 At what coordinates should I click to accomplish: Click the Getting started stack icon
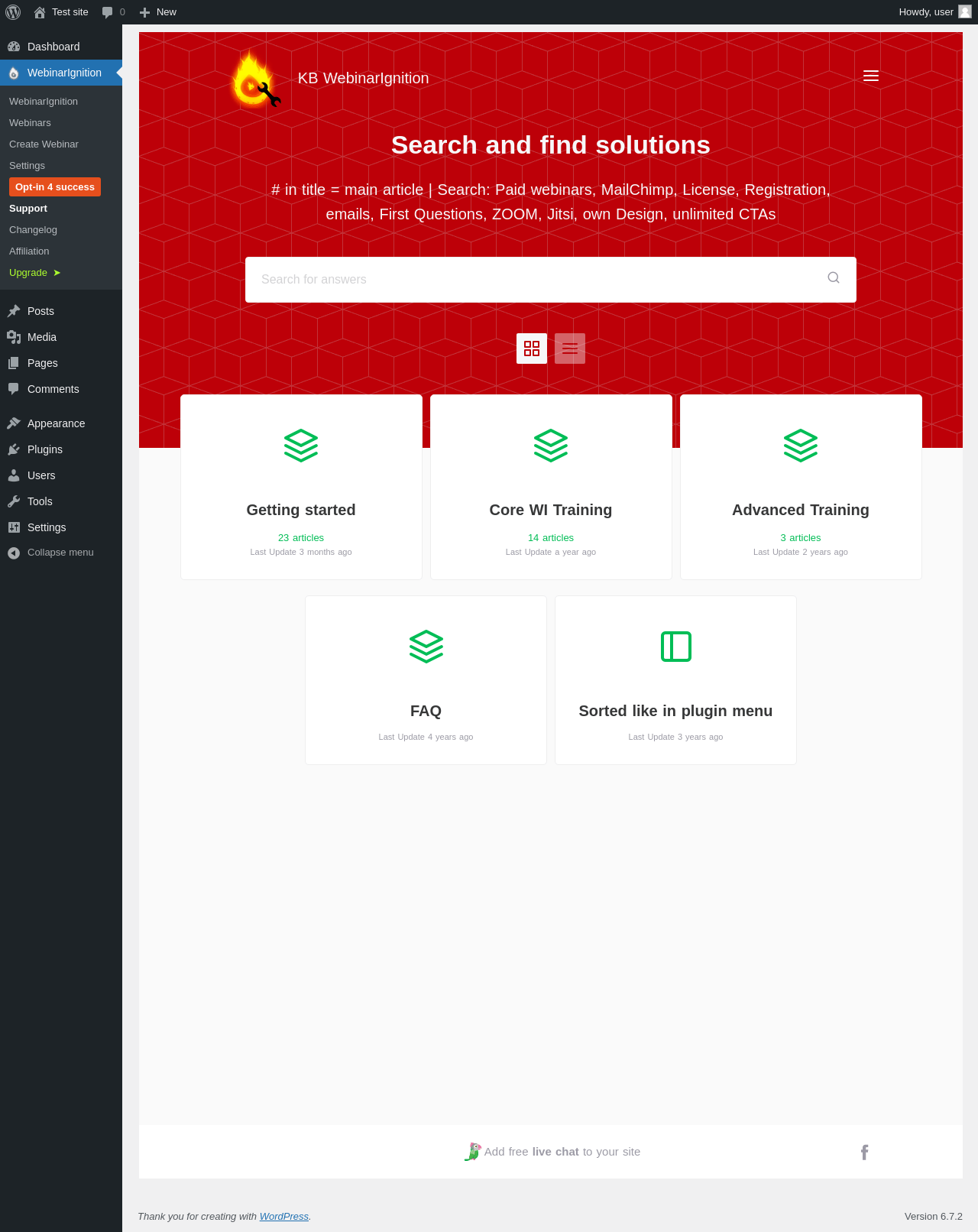click(x=301, y=446)
